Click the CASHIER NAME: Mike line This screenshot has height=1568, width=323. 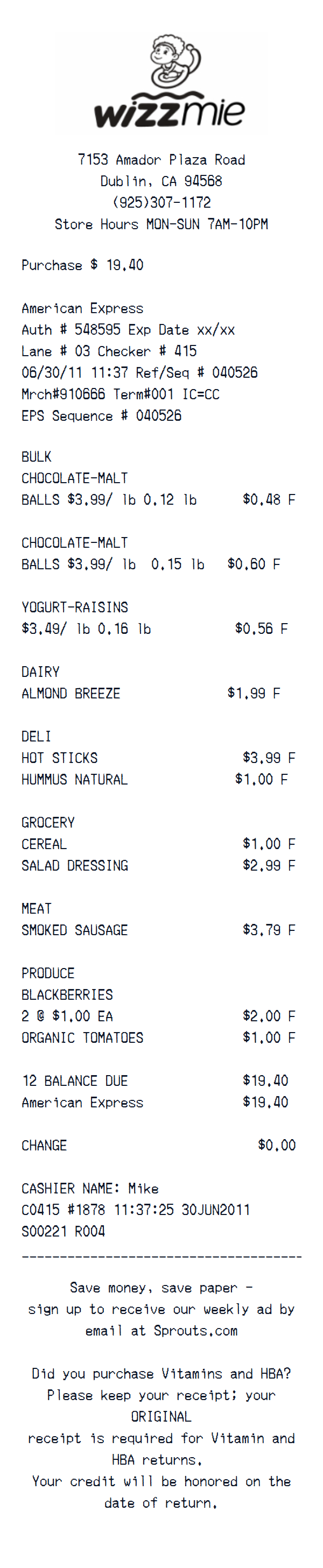pyautogui.click(x=89, y=1188)
